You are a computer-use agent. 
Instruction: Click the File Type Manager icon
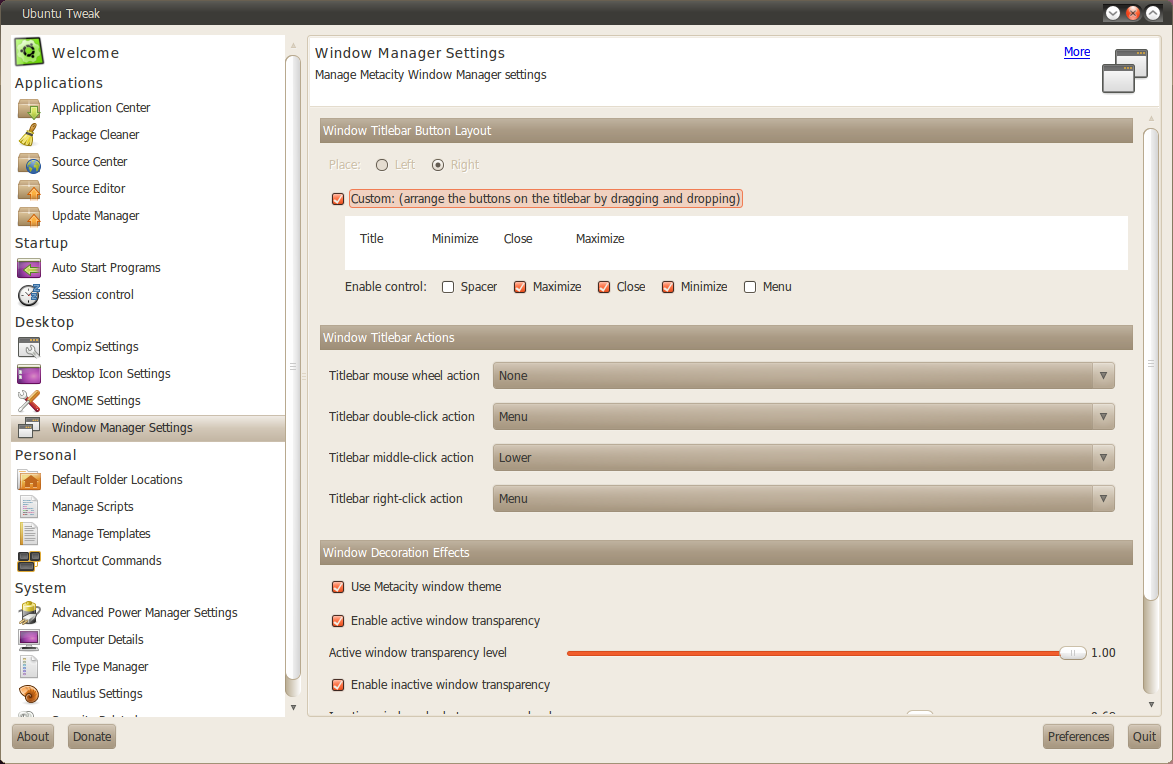coord(29,667)
